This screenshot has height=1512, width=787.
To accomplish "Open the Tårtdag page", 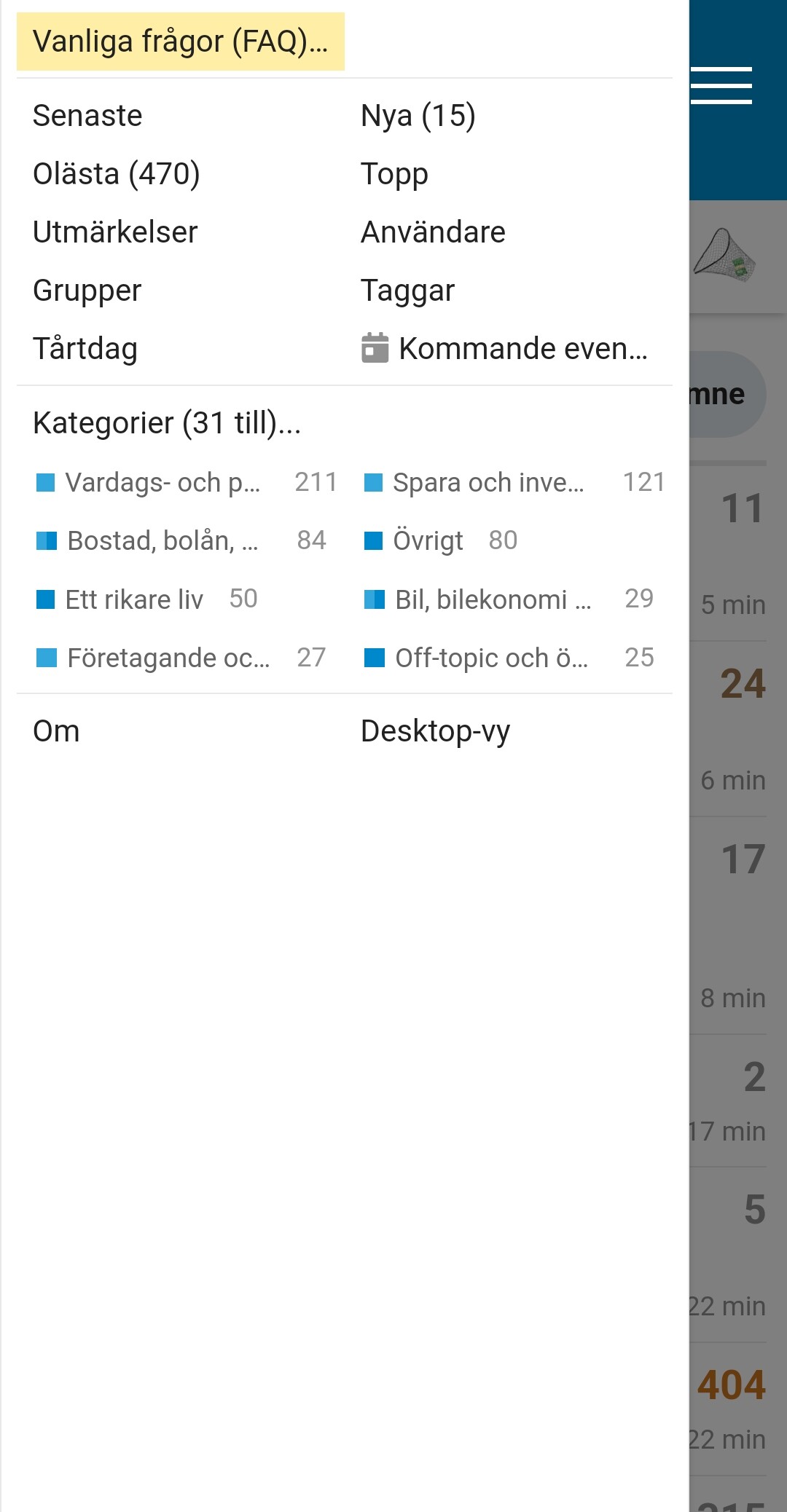I will [85, 349].
